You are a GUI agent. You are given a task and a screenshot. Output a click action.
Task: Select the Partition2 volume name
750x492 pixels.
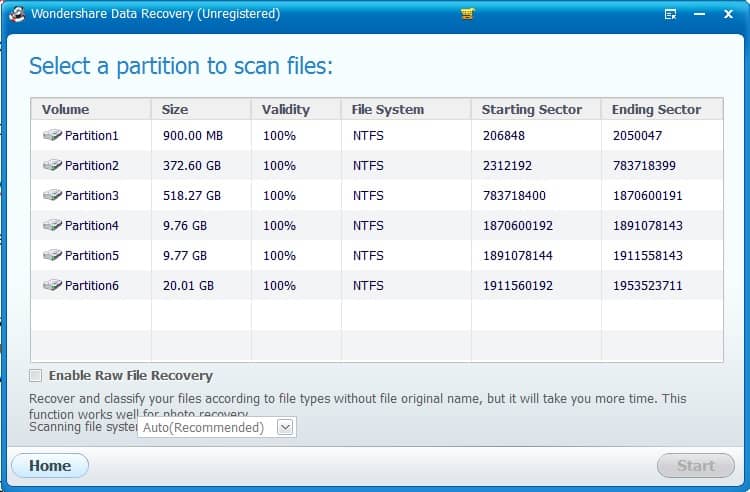click(91, 166)
